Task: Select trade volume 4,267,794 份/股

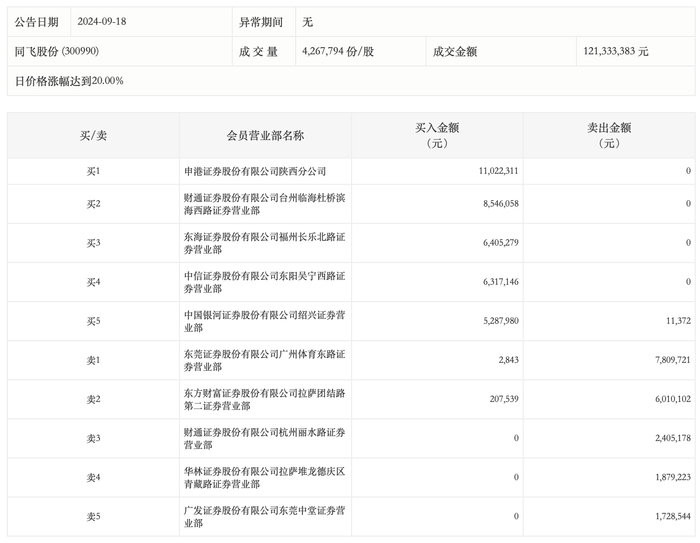Action: tap(338, 51)
